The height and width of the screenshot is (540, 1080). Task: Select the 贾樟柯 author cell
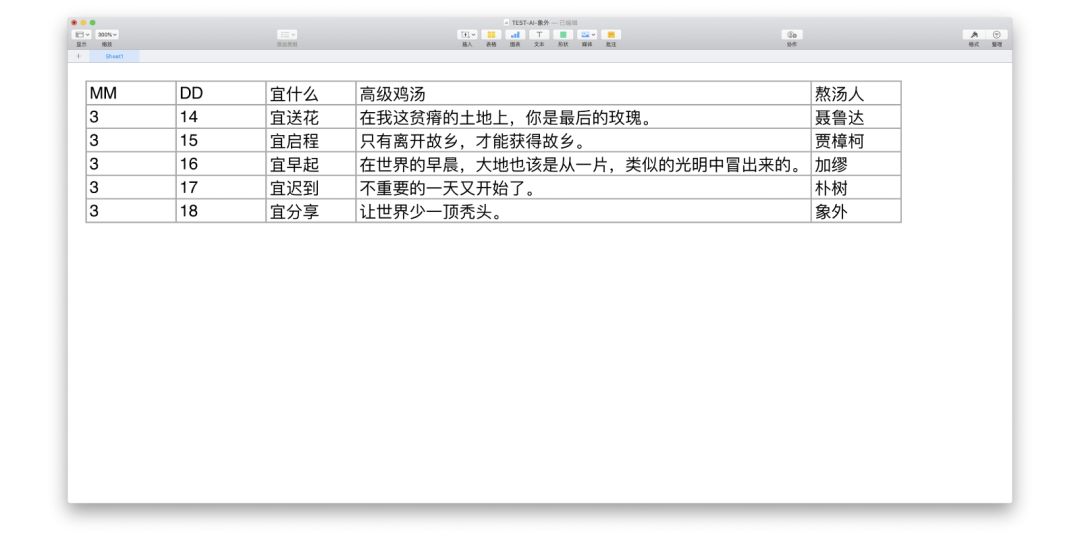point(856,141)
